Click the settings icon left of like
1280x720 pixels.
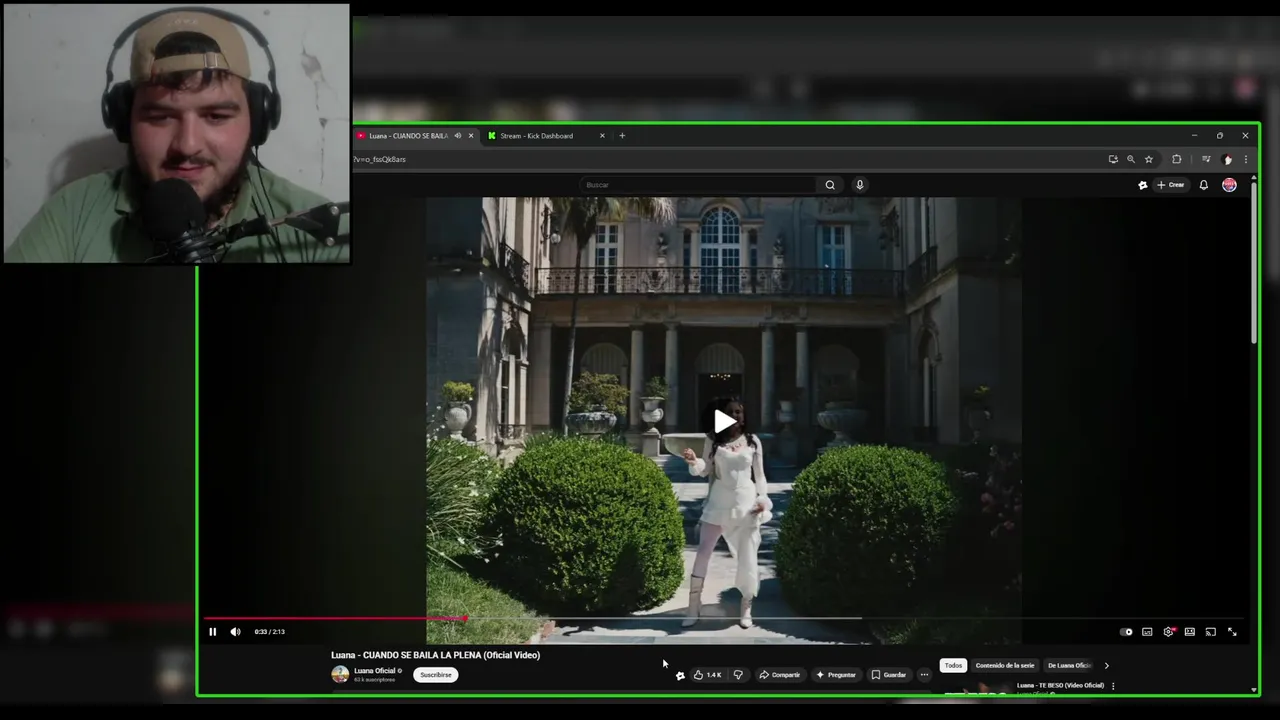coord(680,676)
